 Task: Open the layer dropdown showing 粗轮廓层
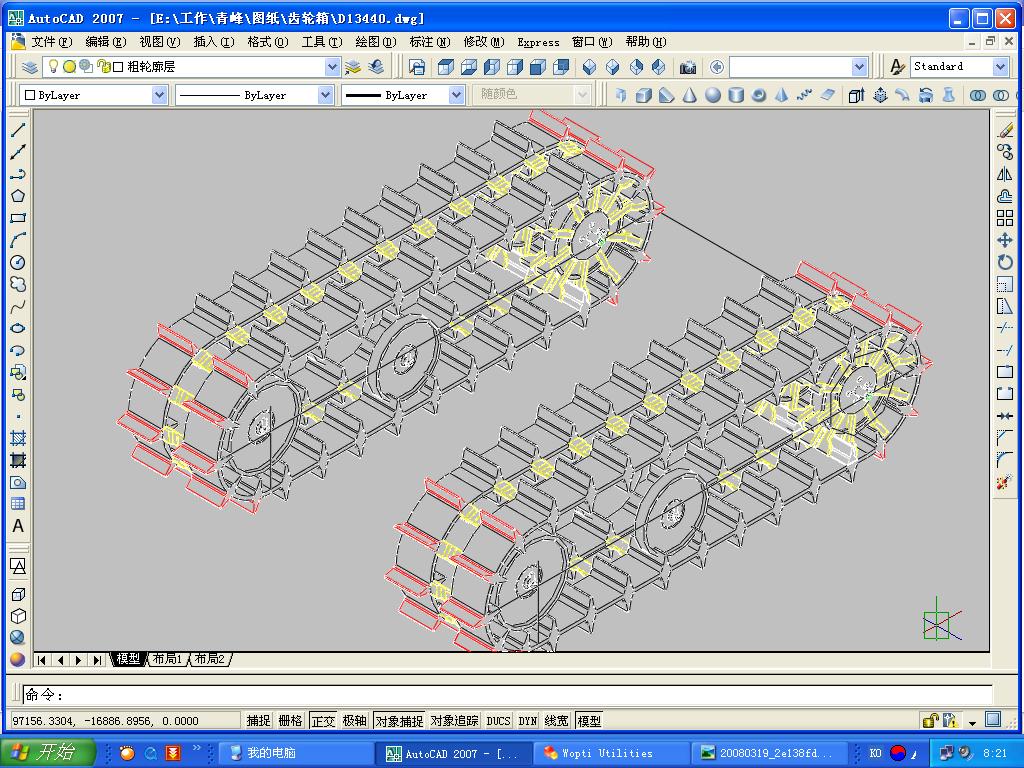[332, 67]
